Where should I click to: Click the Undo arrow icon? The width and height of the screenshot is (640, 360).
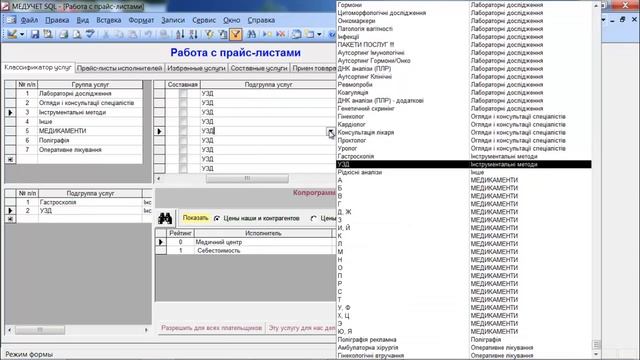pyautogui.click(x=148, y=35)
